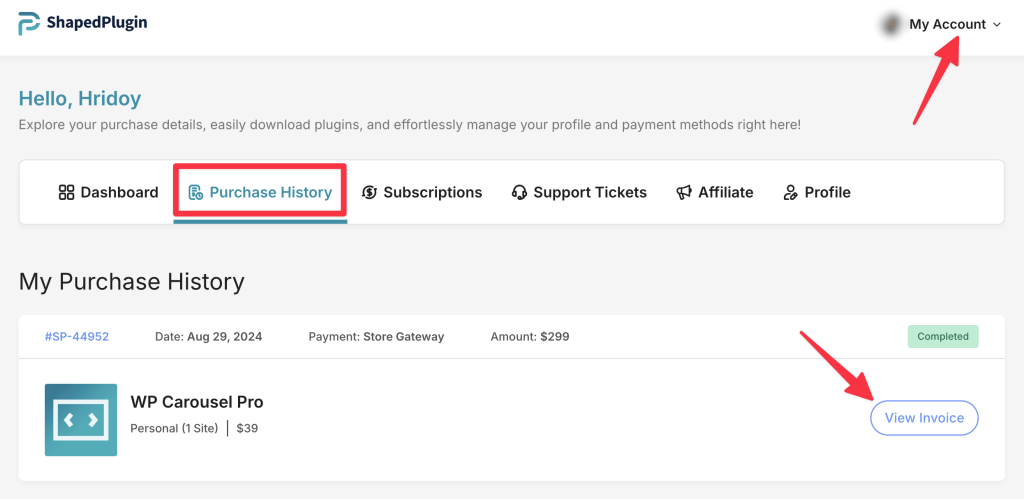Viewport: 1024px width, 499px height.
Task: Open the My Account menu label
Action: click(x=947, y=24)
